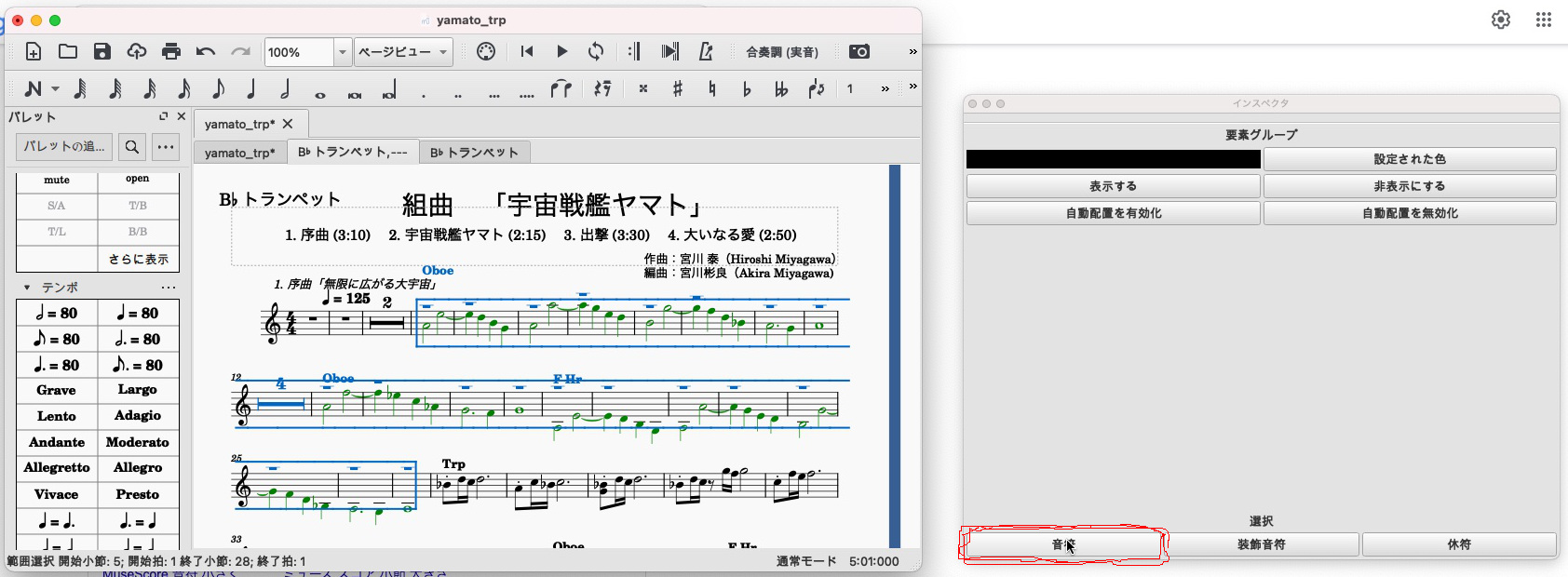Click the tie notes icon
This screenshot has width=1568, height=577.
coord(561,89)
